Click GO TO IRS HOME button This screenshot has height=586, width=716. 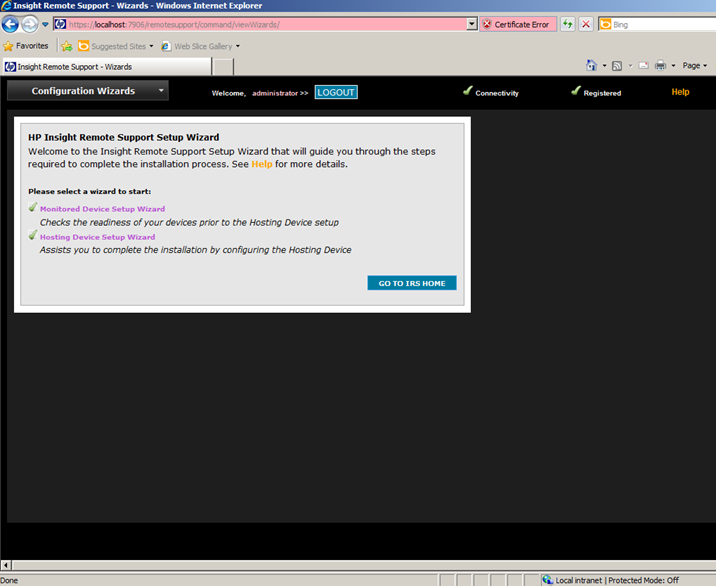click(x=412, y=283)
